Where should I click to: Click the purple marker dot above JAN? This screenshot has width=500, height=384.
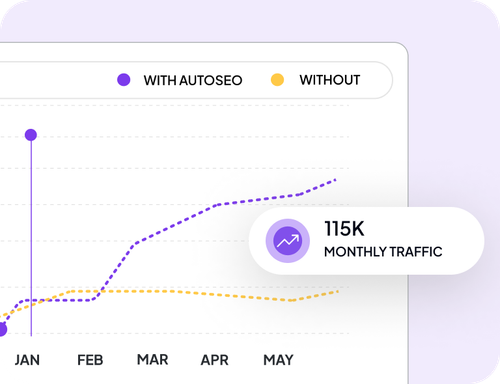pos(31,135)
